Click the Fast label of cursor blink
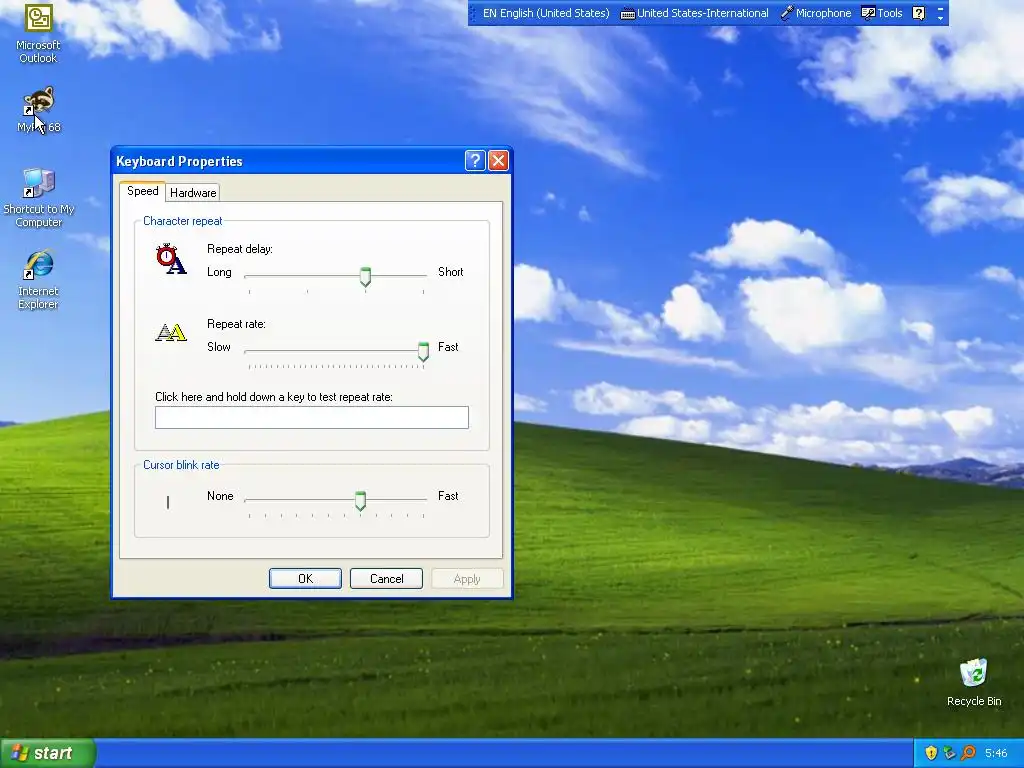Screen dimensions: 1024x768 pos(448,496)
